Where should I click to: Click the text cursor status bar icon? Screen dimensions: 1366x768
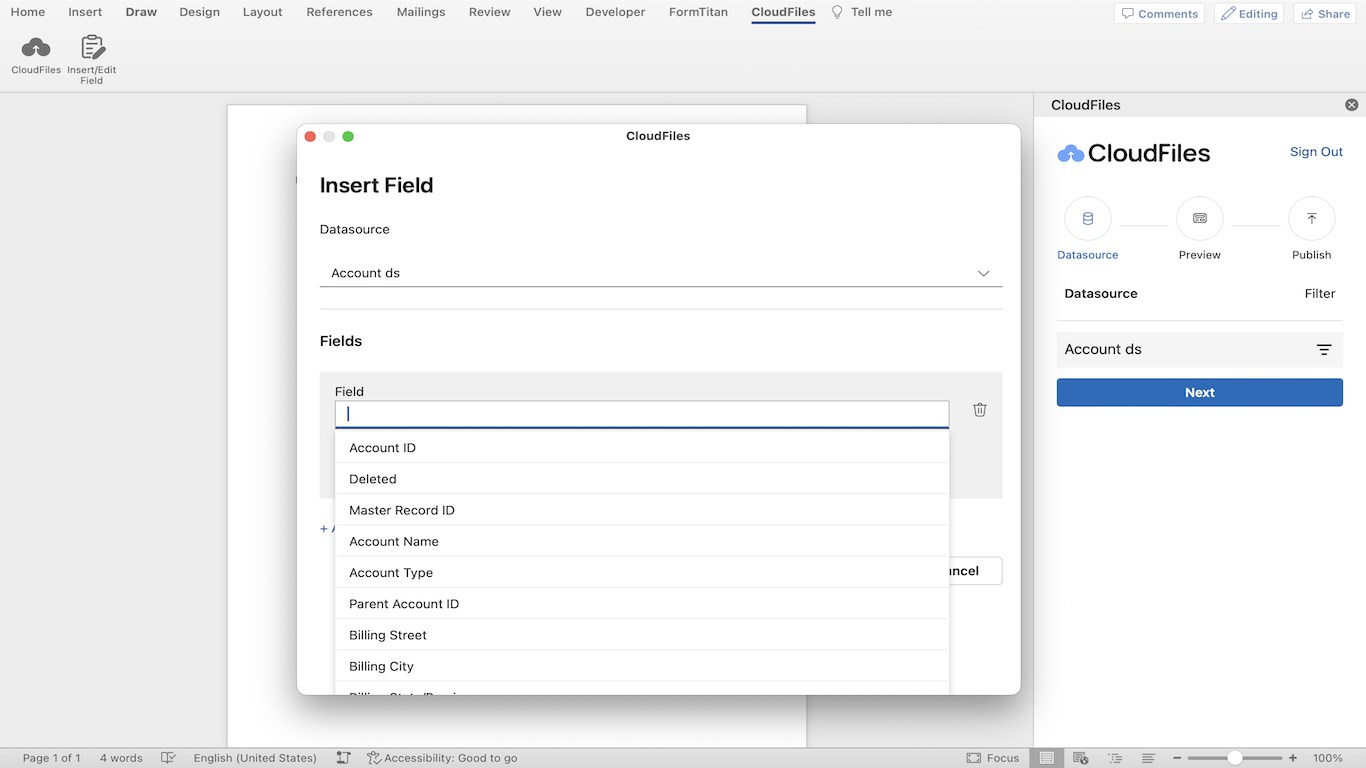343,758
